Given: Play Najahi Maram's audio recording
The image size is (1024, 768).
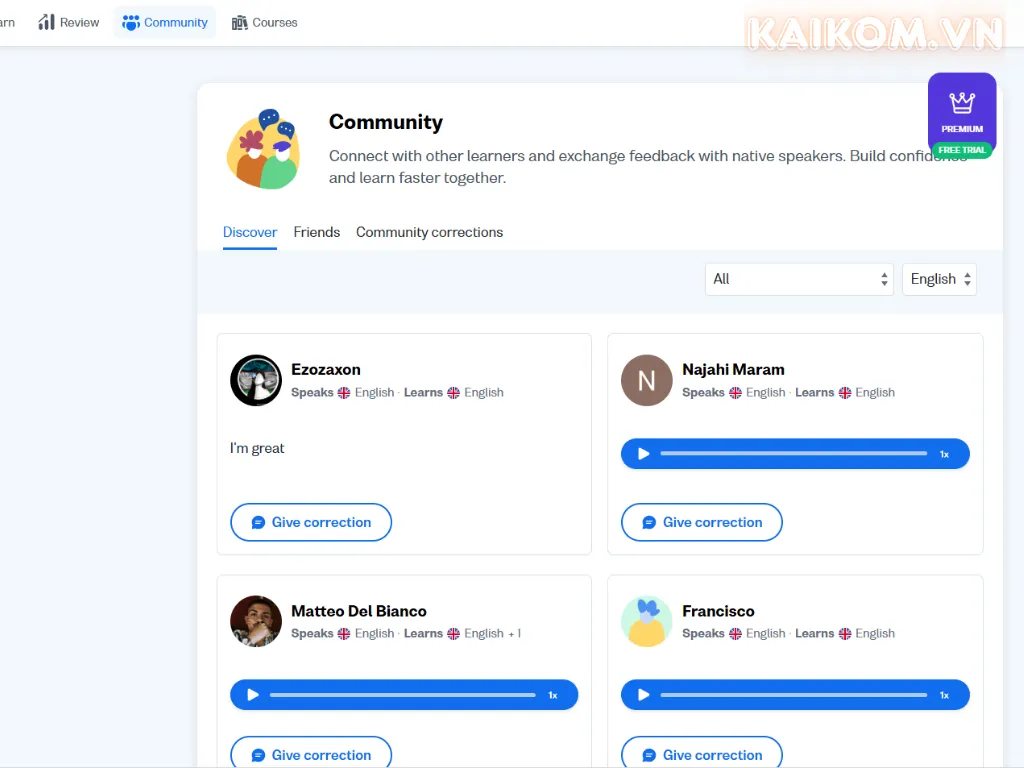Looking at the screenshot, I should (x=644, y=454).
